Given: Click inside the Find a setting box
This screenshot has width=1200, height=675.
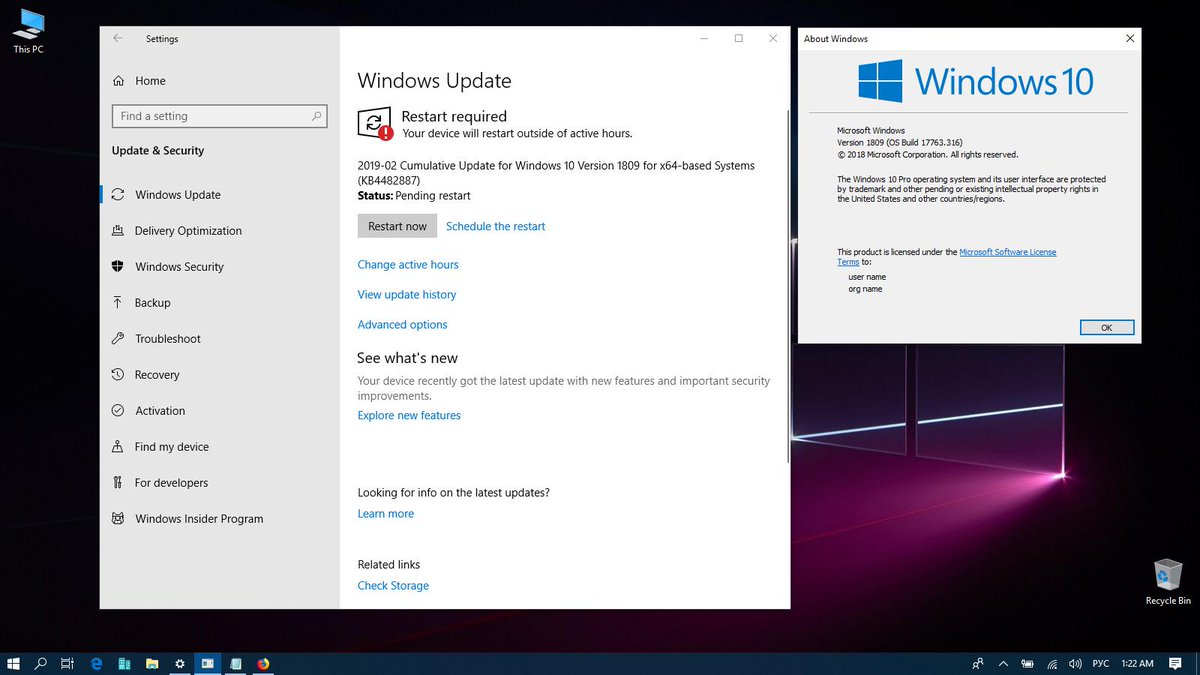Looking at the screenshot, I should coord(219,116).
